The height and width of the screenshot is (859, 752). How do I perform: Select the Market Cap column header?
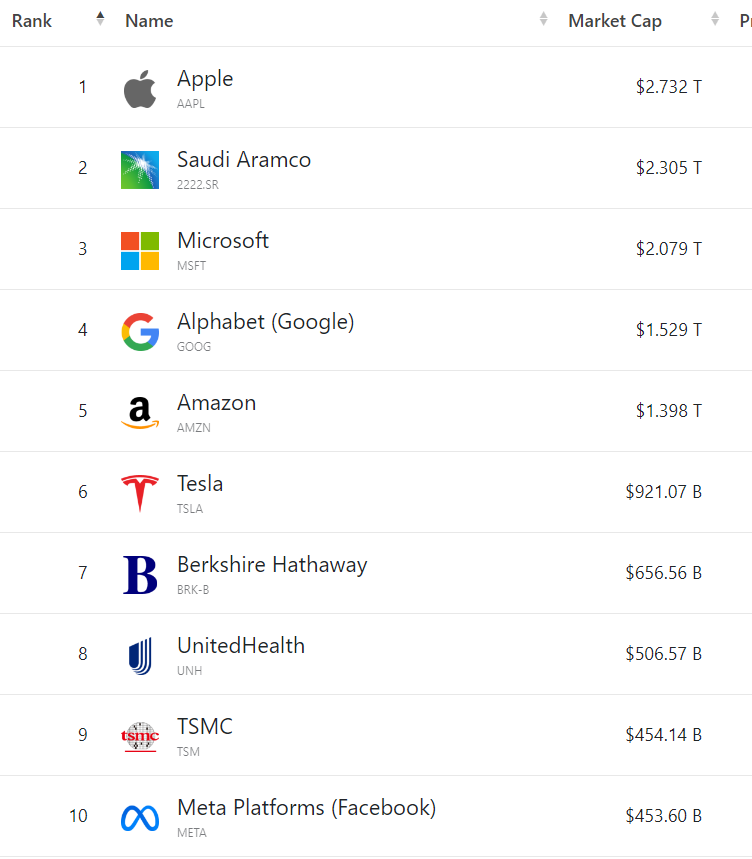pyautogui.click(x=615, y=21)
